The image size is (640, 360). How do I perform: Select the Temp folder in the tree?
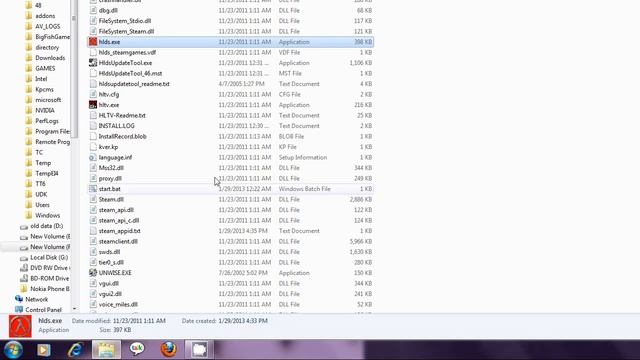(43, 163)
